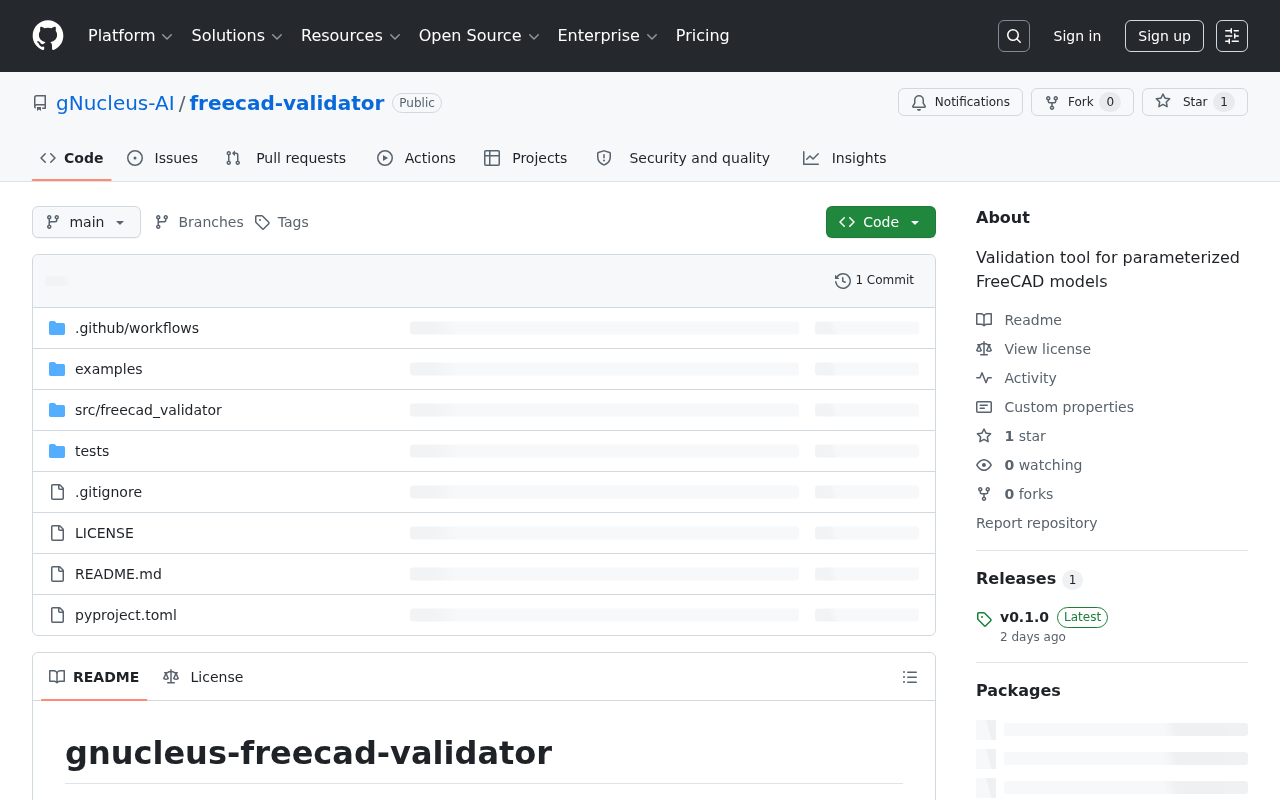The image size is (1280, 800).
Task: Click the examples folder icon
Action: 57,369
